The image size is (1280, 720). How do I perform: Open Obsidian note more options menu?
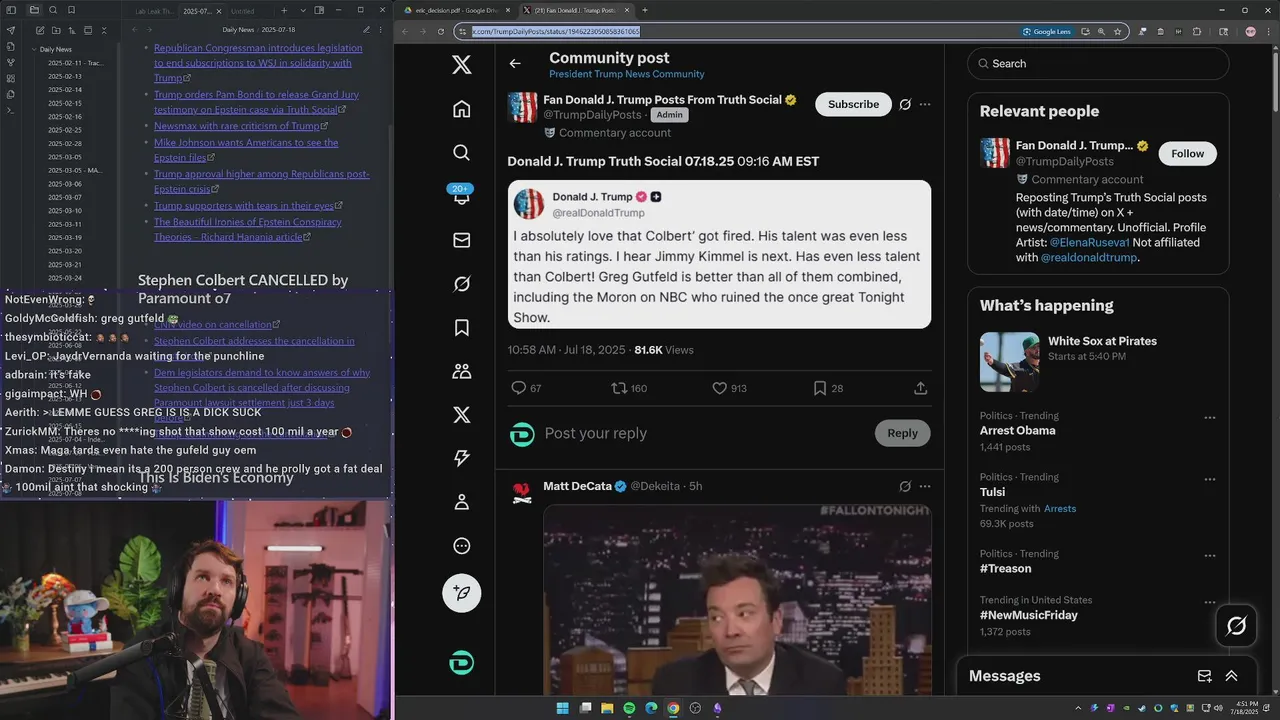pos(380,30)
